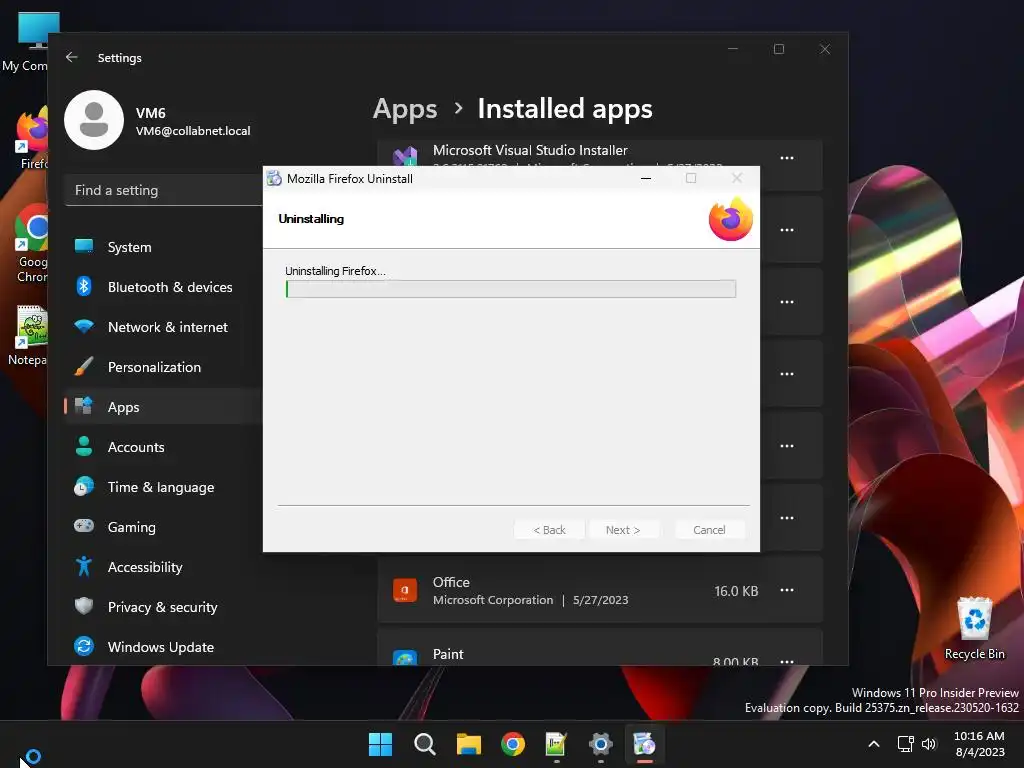The width and height of the screenshot is (1024, 768).
Task: Click the network status tray icon
Action: click(x=906, y=744)
